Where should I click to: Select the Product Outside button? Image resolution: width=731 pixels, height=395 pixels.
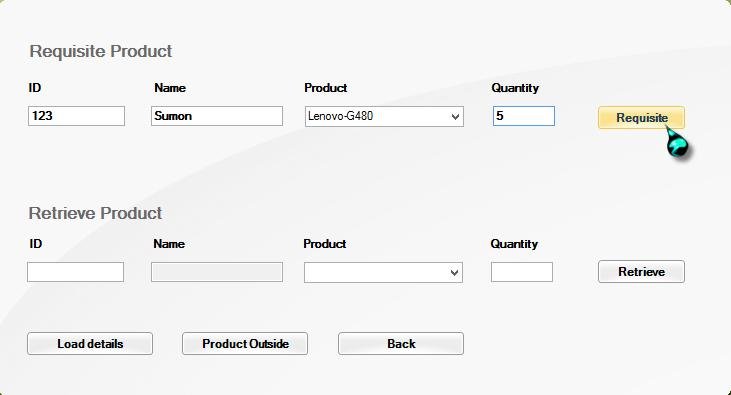click(245, 344)
